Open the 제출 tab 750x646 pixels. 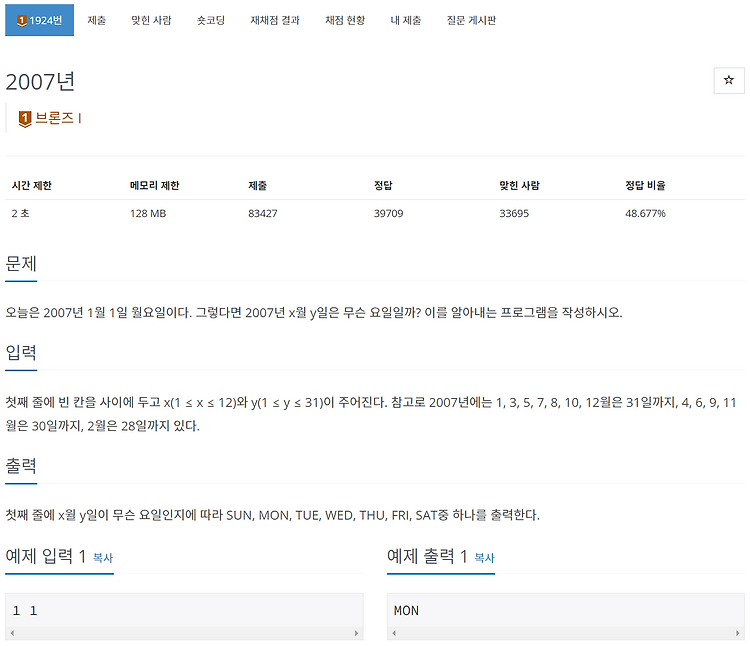point(97,20)
